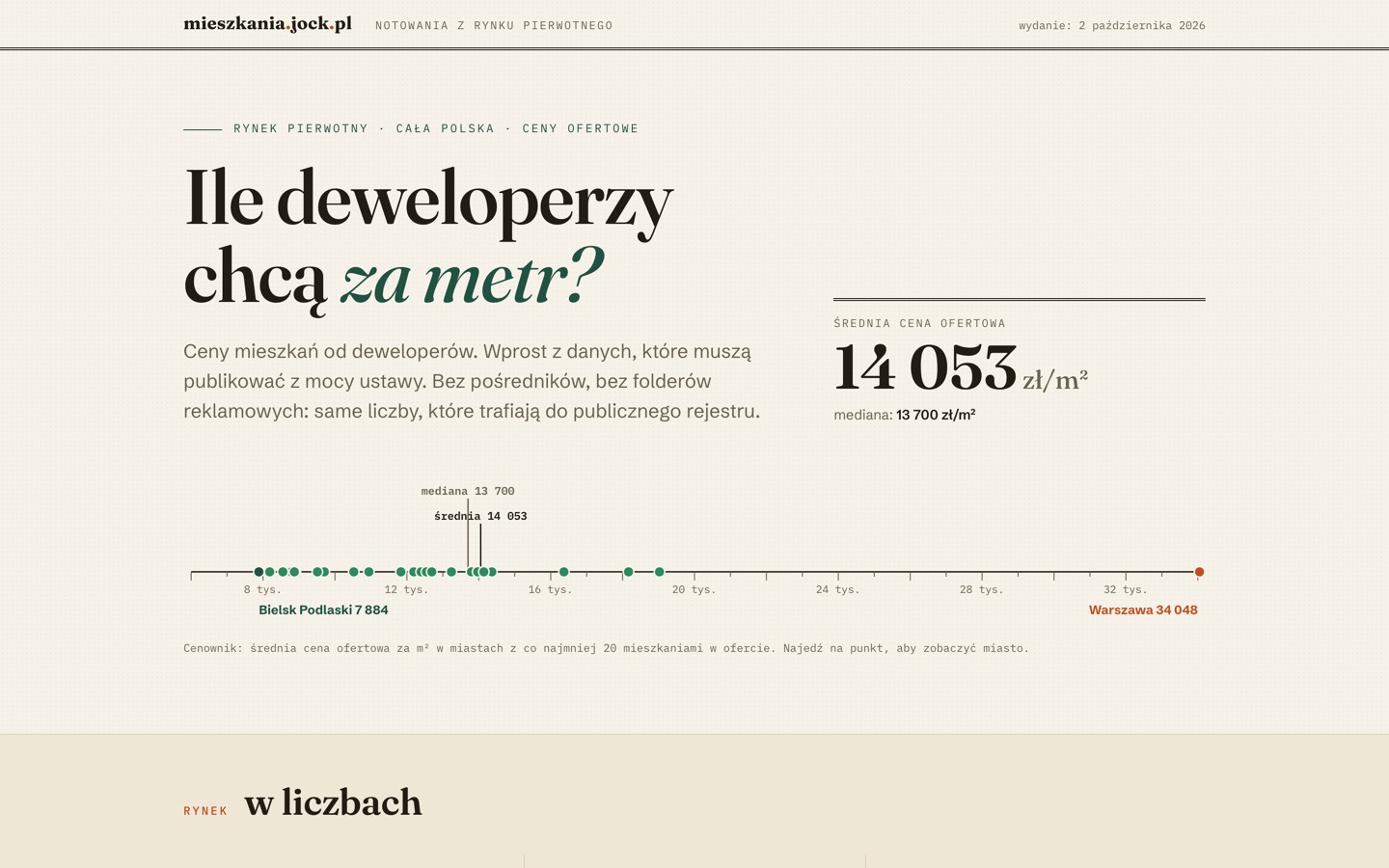Click the "średnia 14 053" chart marker label
The width and height of the screenshot is (1389, 868).
pyautogui.click(x=480, y=516)
